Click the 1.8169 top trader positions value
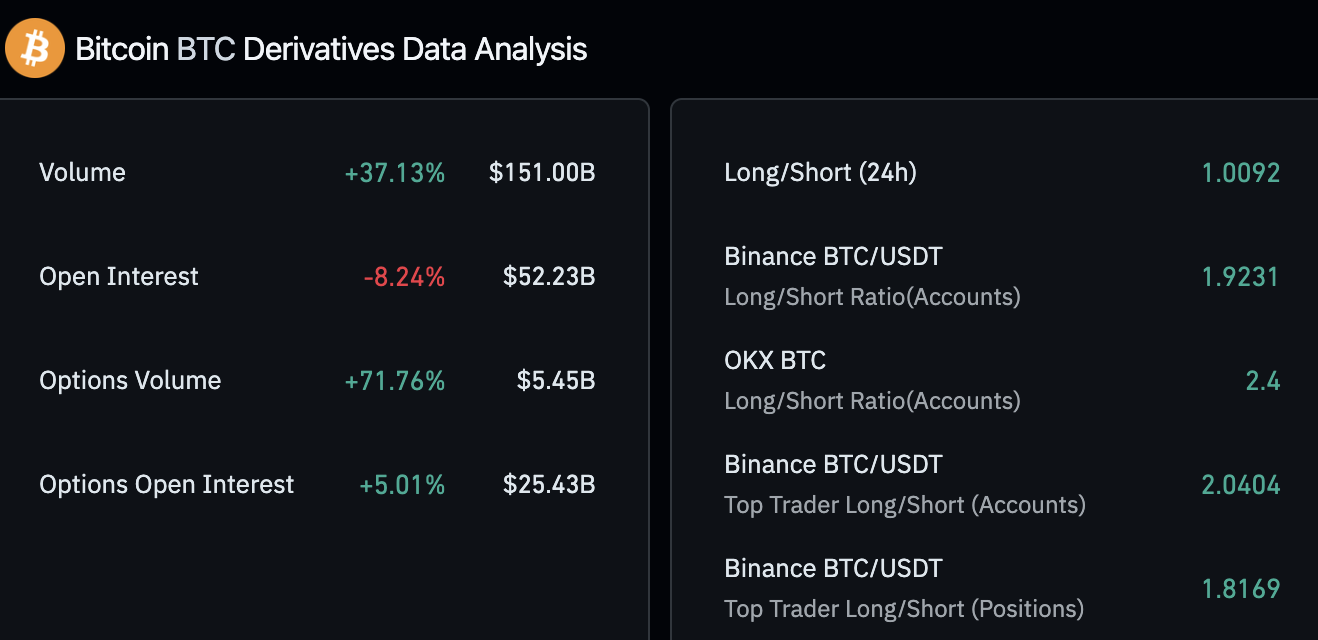Screen dimensions: 1318x640 [1240, 588]
